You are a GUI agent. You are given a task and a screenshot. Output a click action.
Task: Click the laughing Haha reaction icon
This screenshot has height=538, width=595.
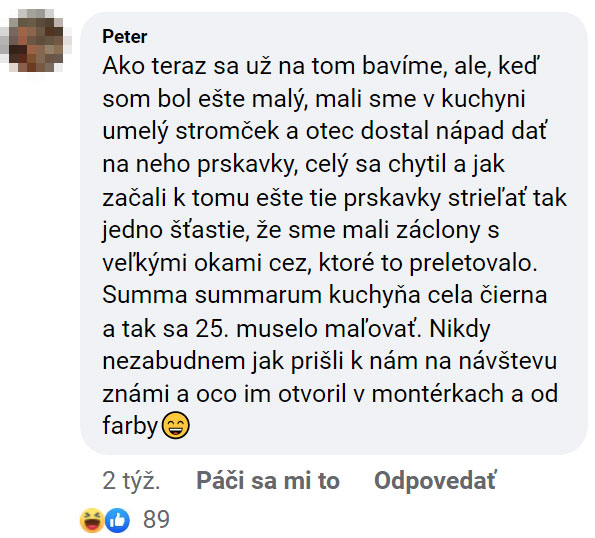click(92, 520)
